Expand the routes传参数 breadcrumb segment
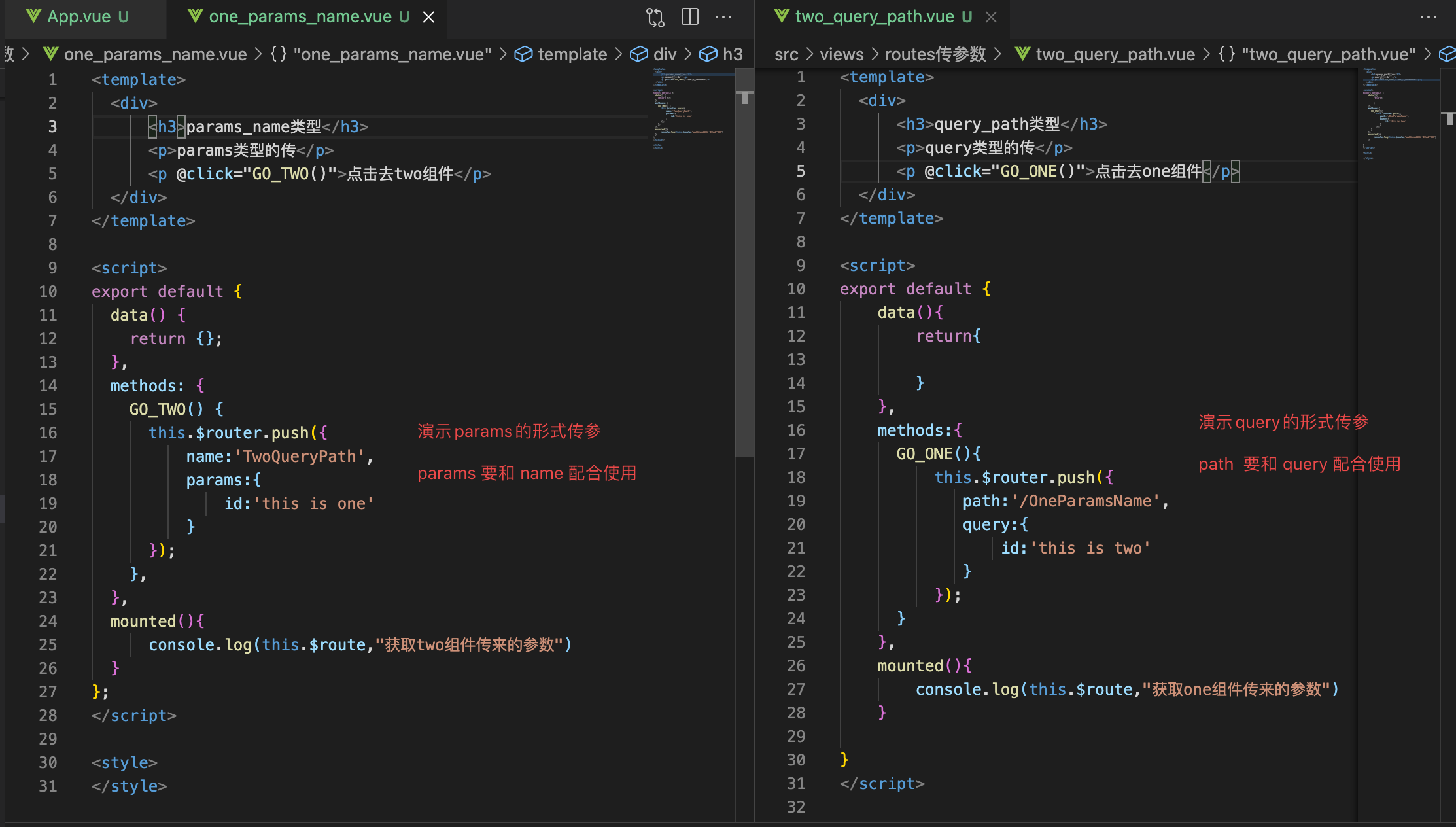The height and width of the screenshot is (827, 1456). 935,54
